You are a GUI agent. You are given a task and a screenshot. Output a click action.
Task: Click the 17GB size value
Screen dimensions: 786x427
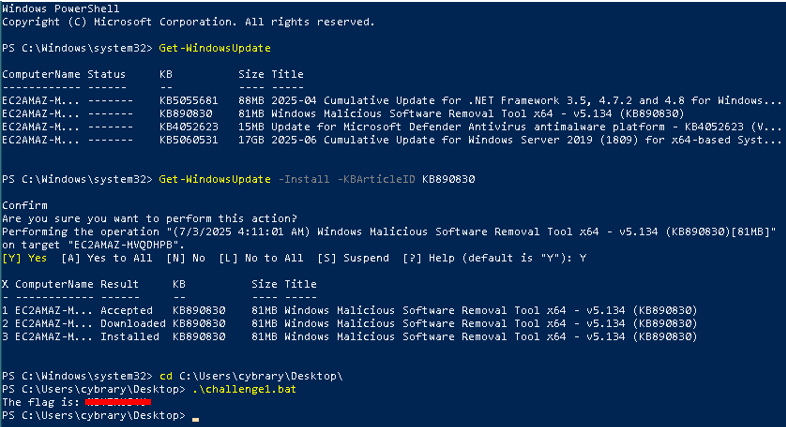tap(250, 139)
